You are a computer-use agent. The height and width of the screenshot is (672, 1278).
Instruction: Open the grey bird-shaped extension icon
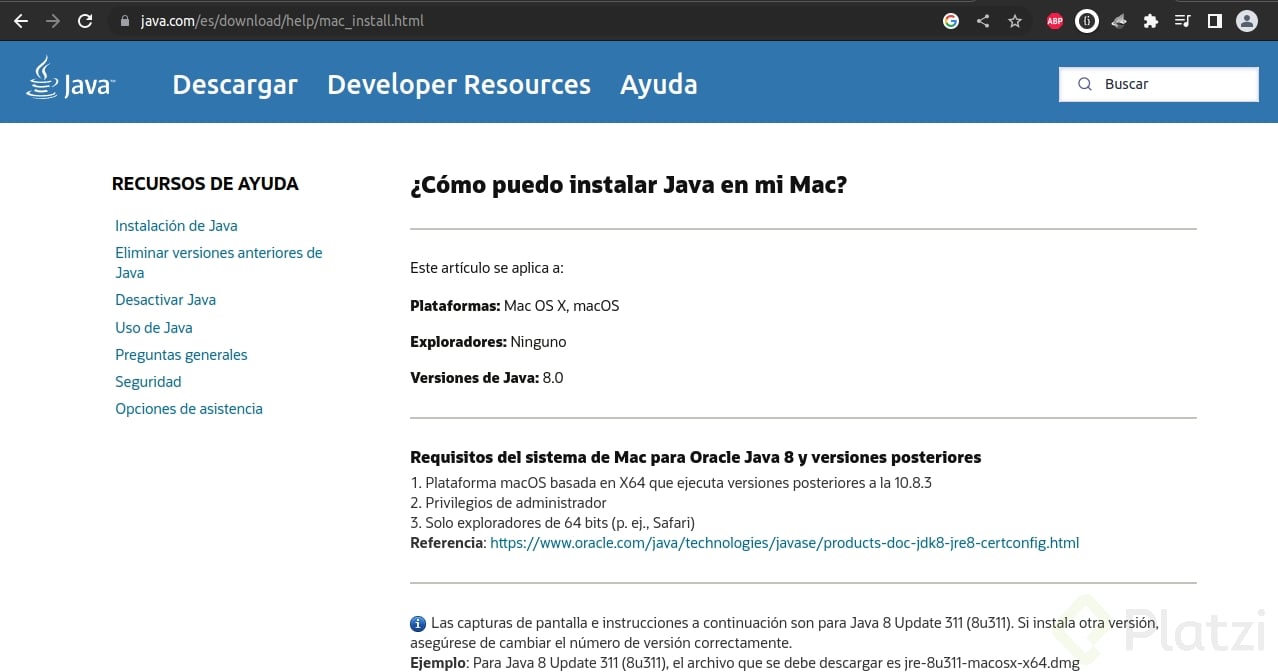(1119, 20)
